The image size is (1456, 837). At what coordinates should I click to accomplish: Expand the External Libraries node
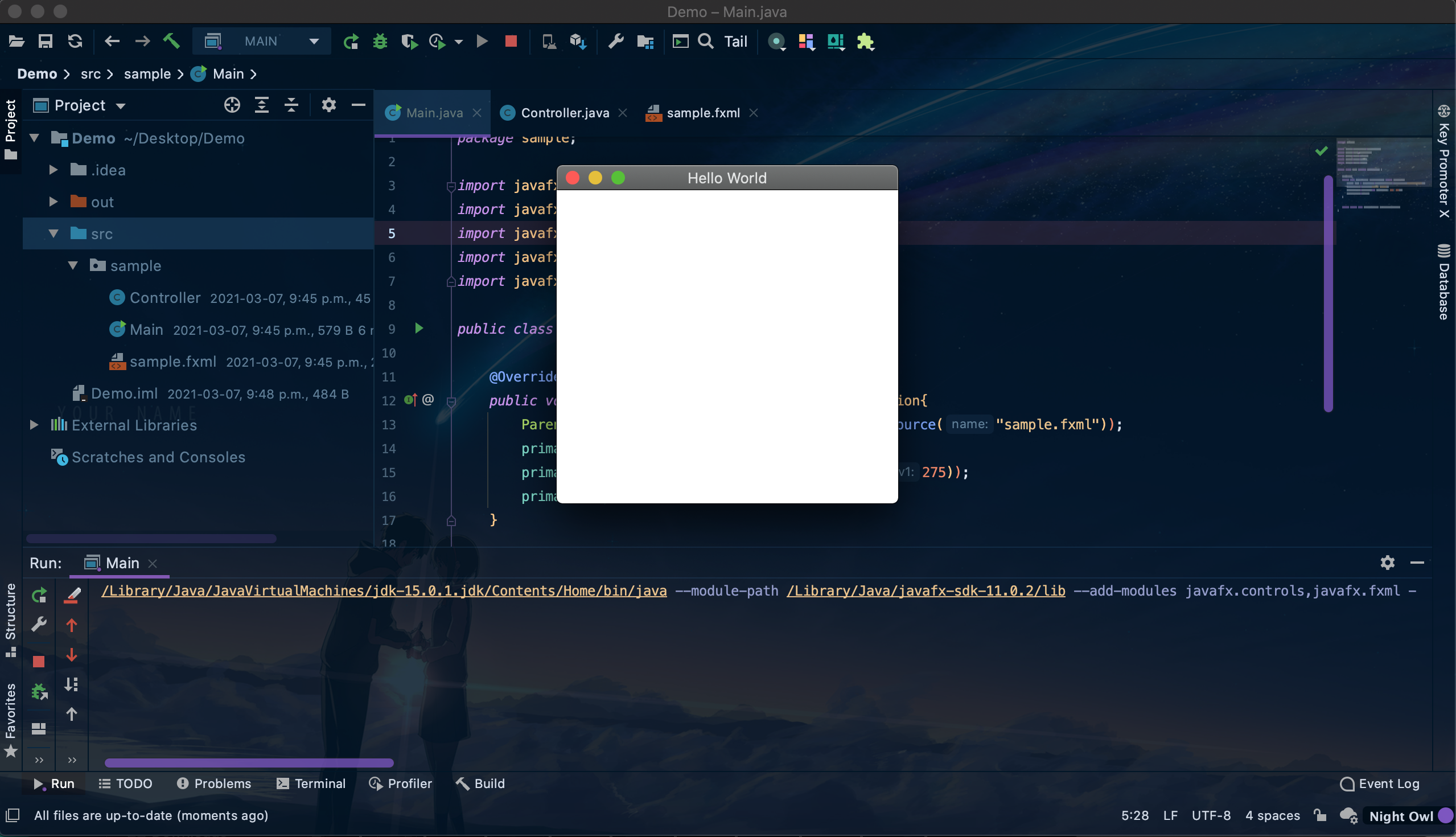[34, 424]
